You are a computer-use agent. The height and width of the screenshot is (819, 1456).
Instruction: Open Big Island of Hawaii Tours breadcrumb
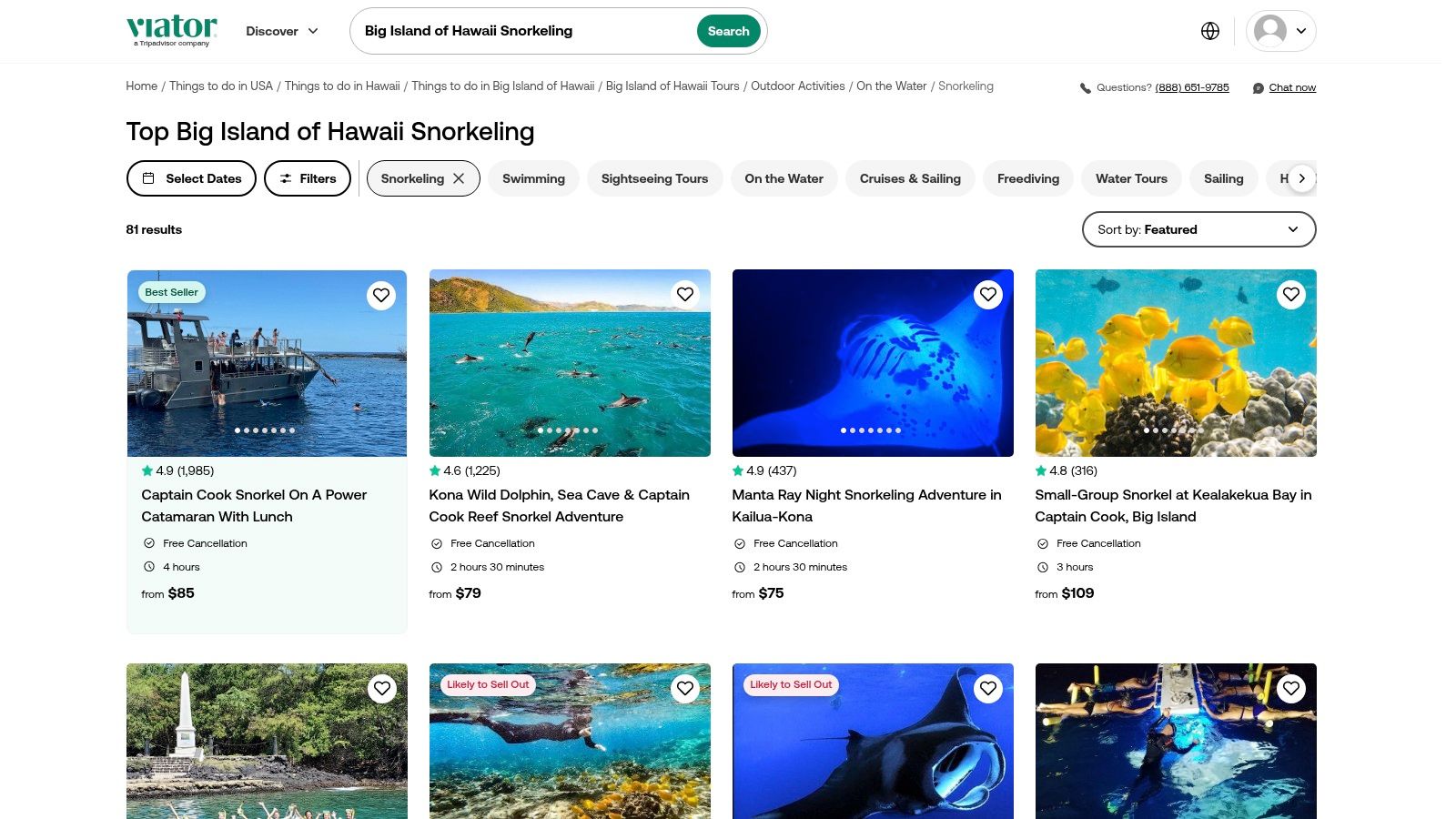[672, 86]
